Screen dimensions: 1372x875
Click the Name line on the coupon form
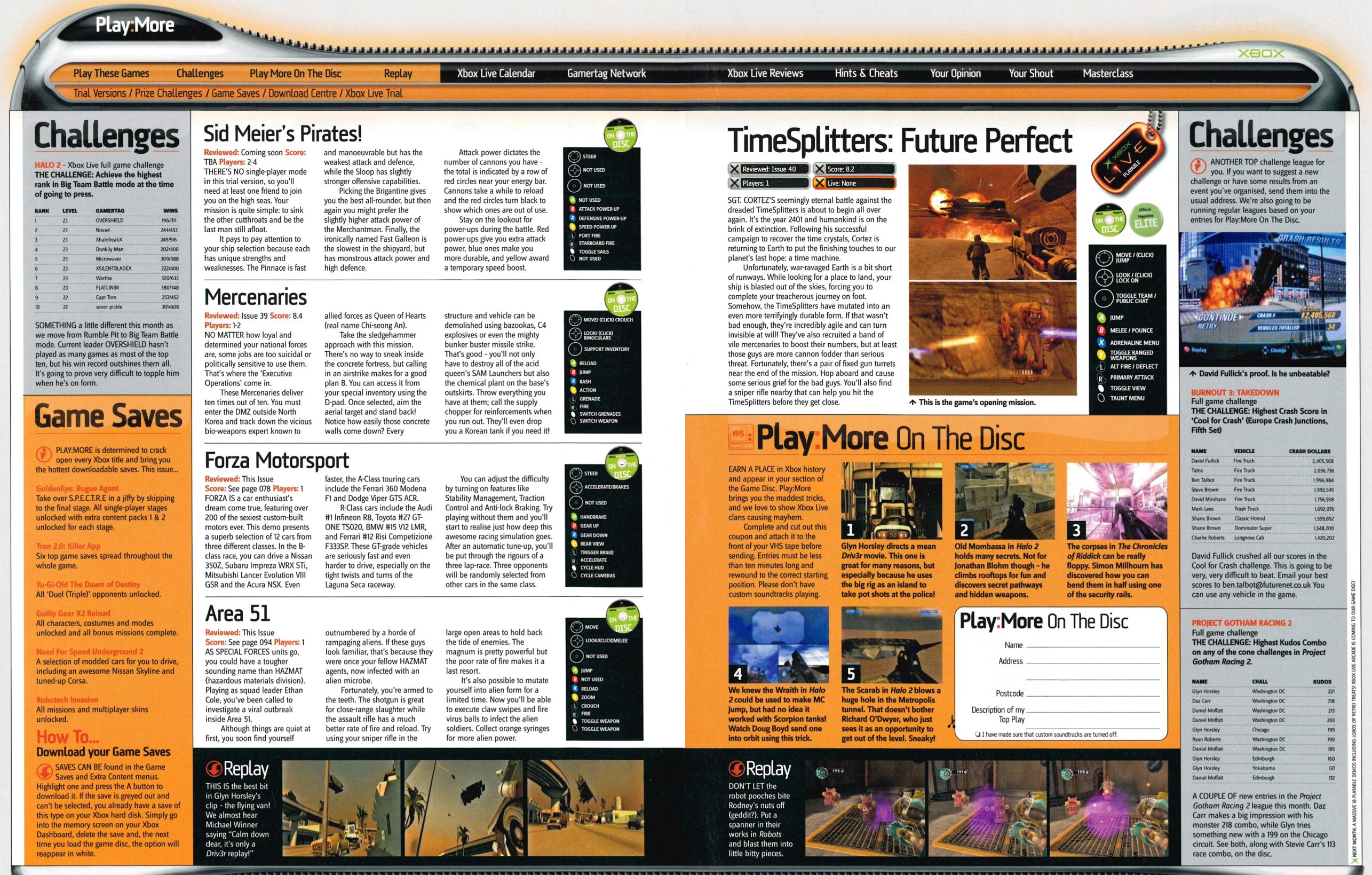1092,646
